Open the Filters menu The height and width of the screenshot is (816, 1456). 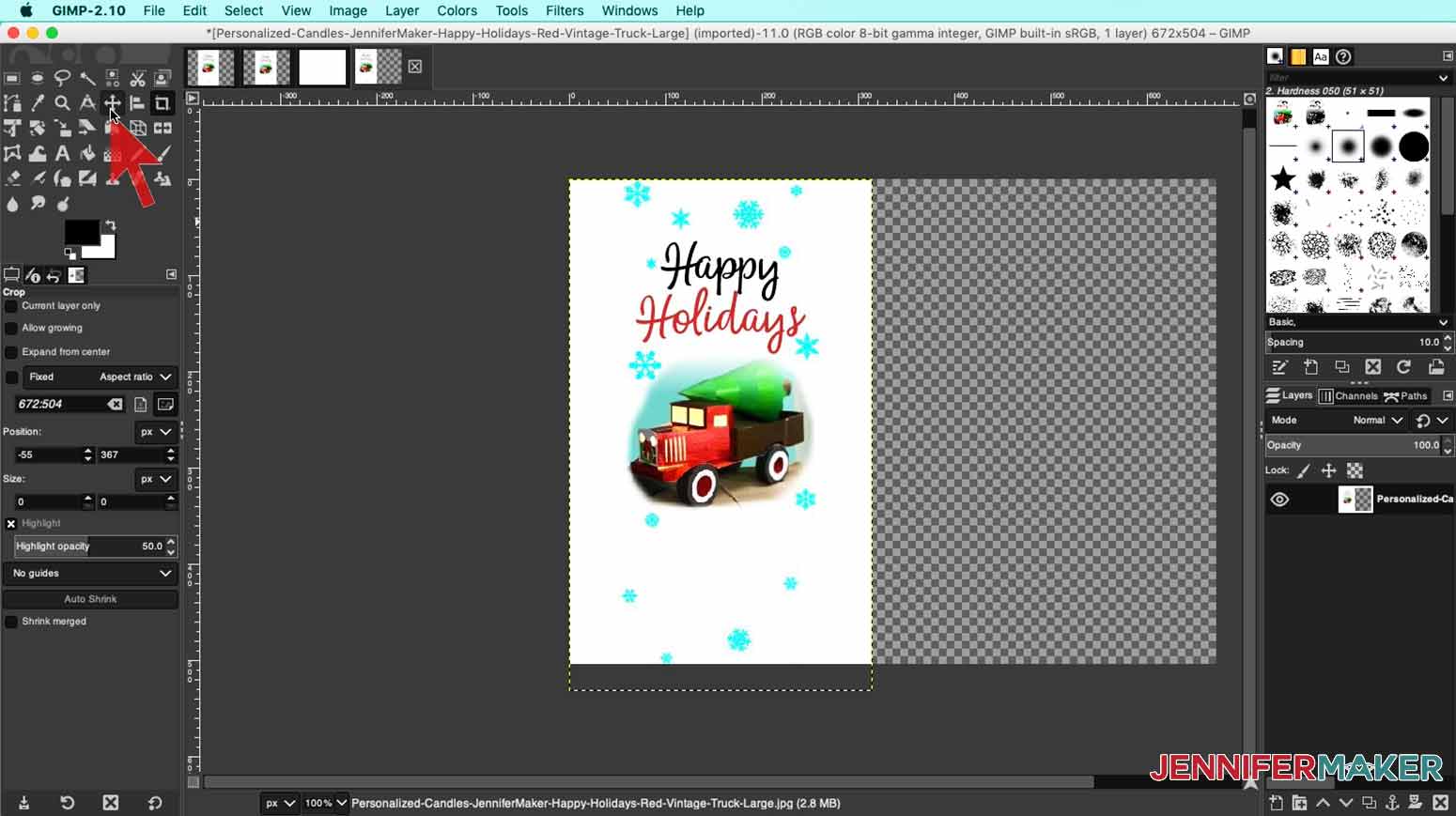coord(565,10)
